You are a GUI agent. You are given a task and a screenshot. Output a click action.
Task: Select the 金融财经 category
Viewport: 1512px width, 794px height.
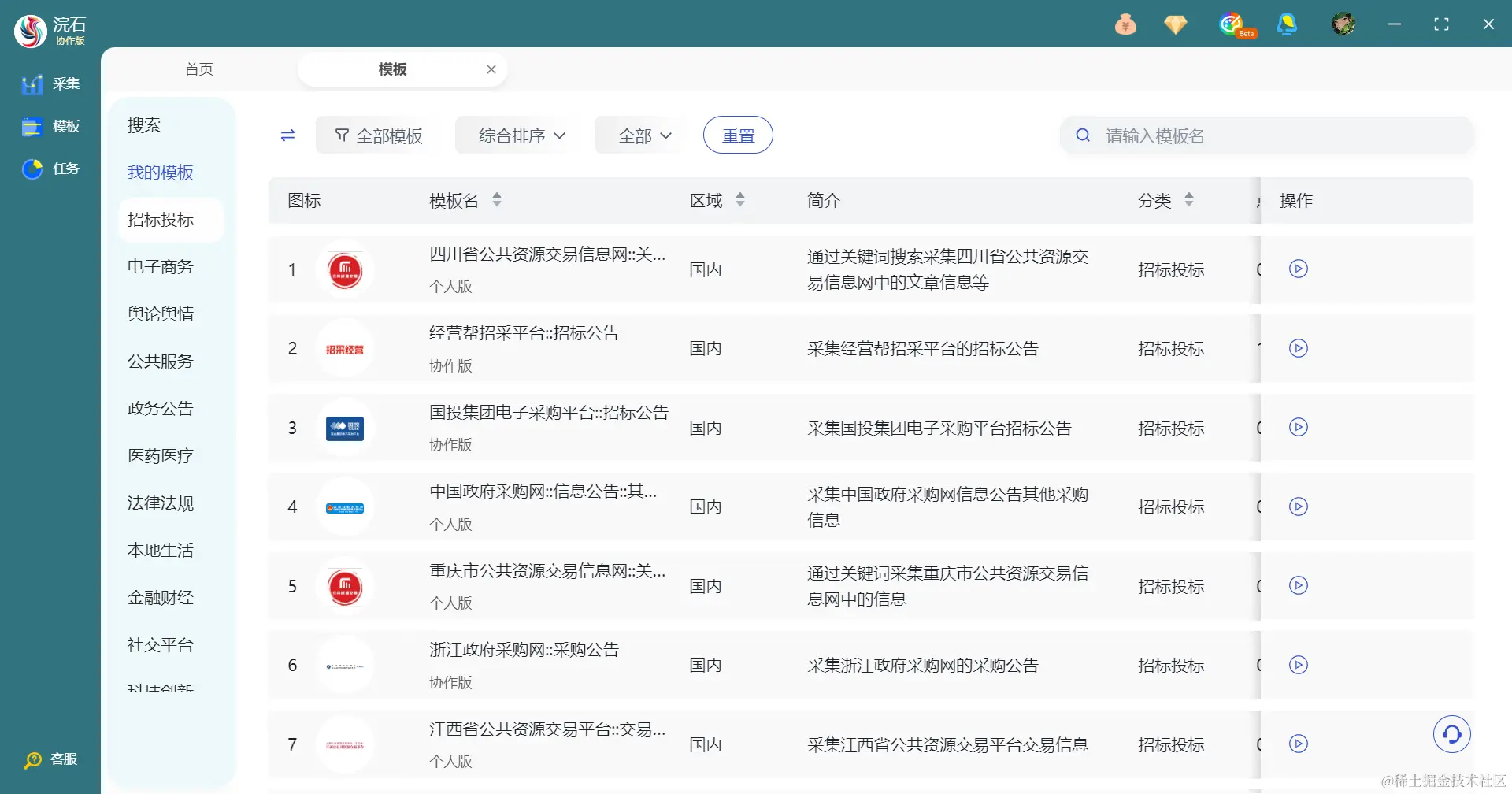[161, 598]
